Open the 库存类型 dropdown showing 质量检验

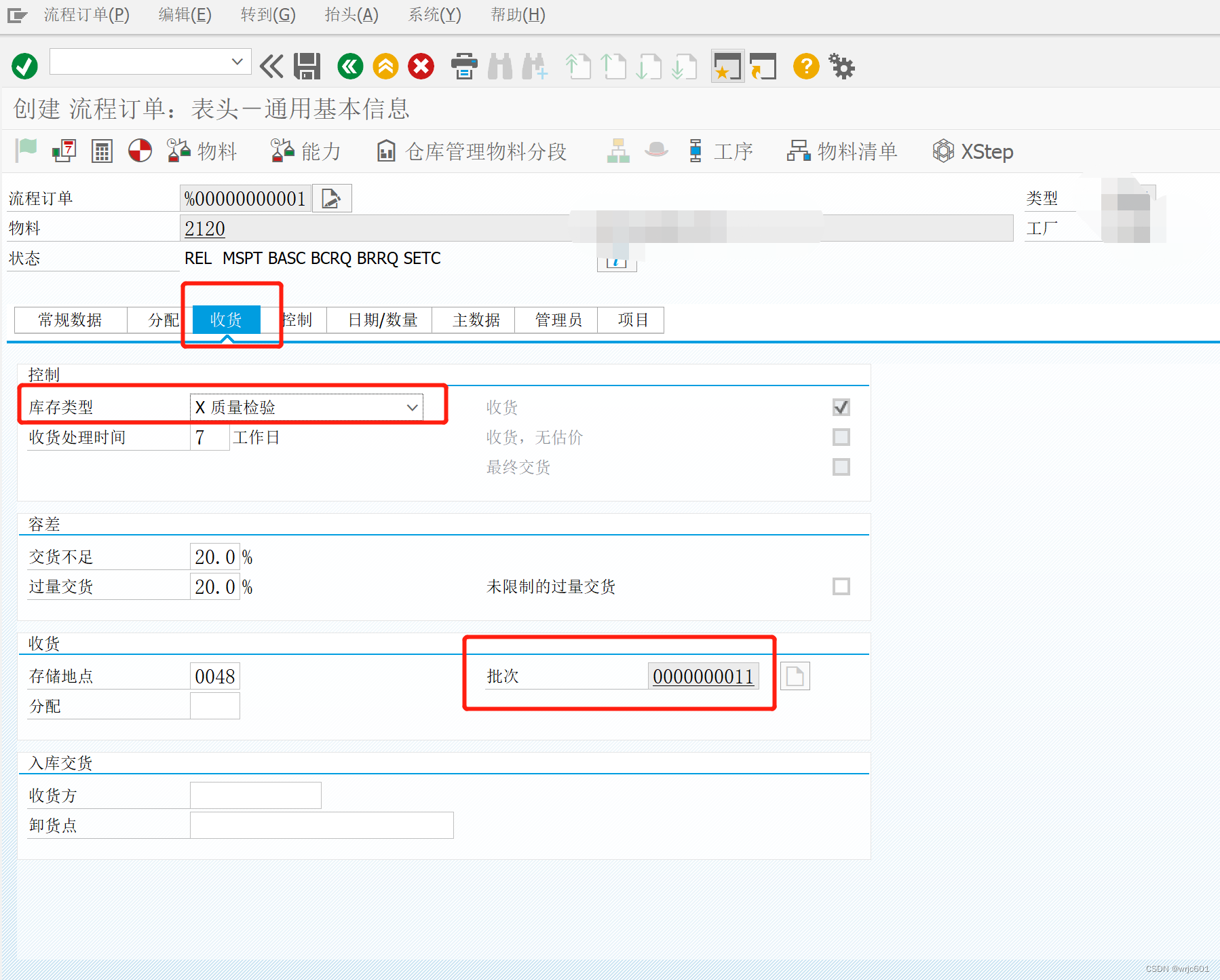click(412, 407)
